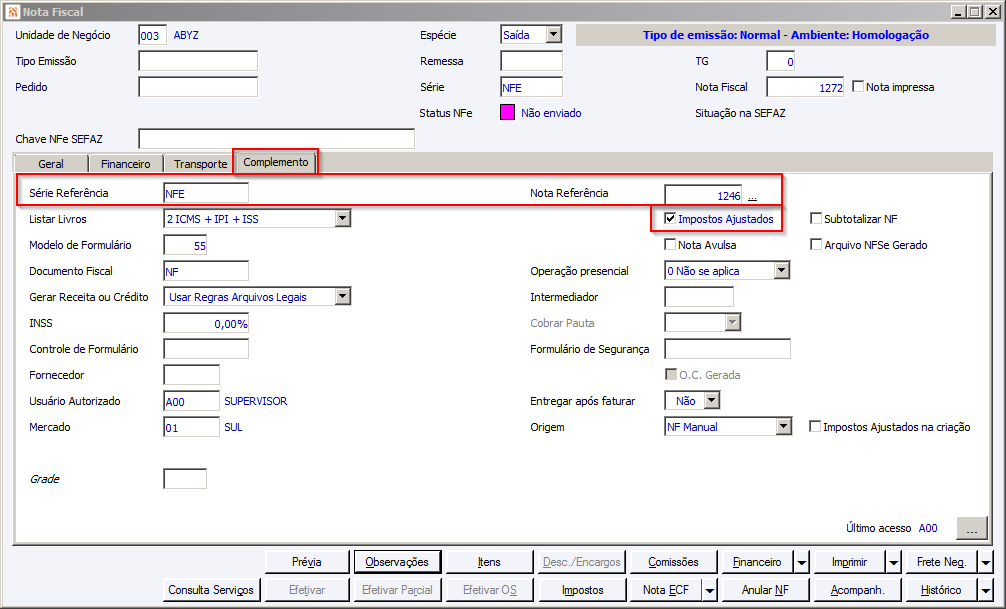This screenshot has height=609, width=1006.
Task: Uncheck the Impostos Ajustados checkbox
Action: (670, 219)
